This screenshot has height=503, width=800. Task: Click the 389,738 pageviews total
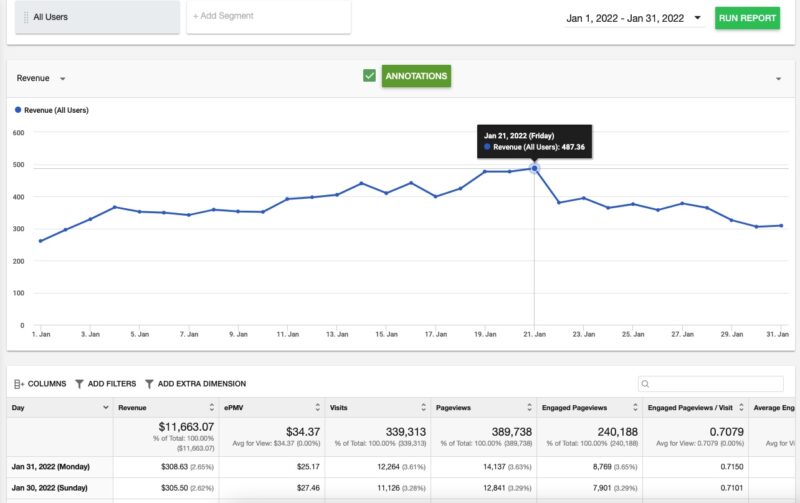click(512, 432)
